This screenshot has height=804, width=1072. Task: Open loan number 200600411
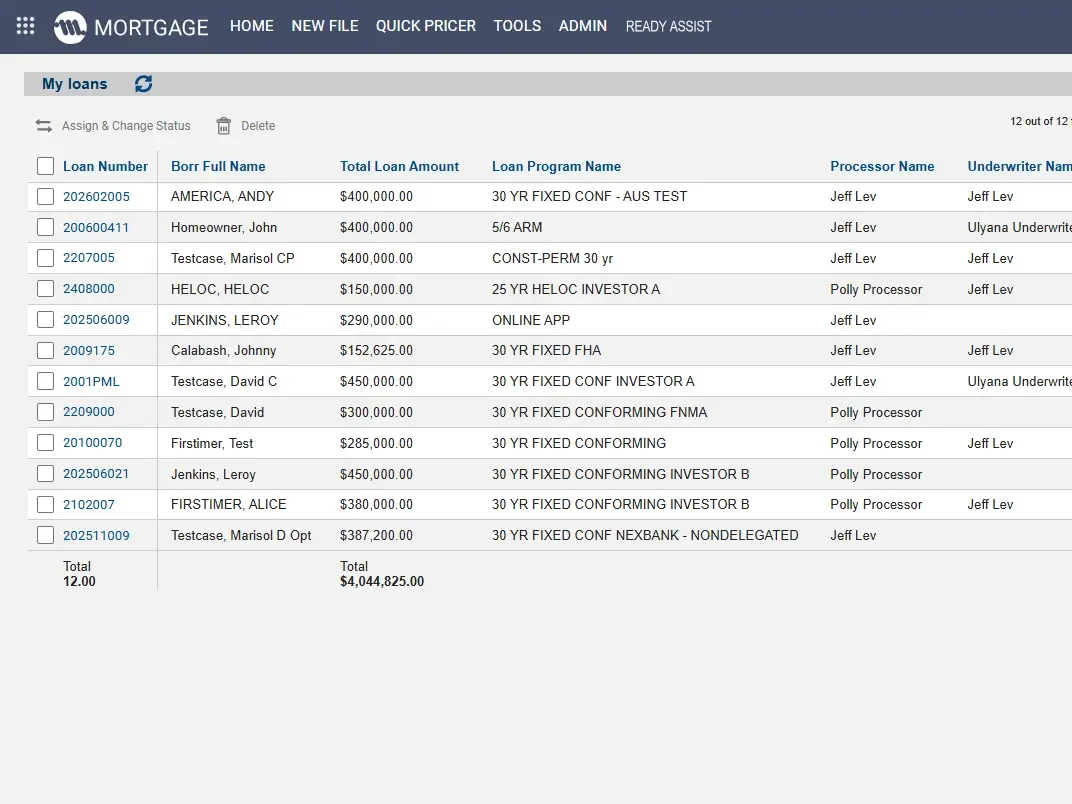pos(96,228)
